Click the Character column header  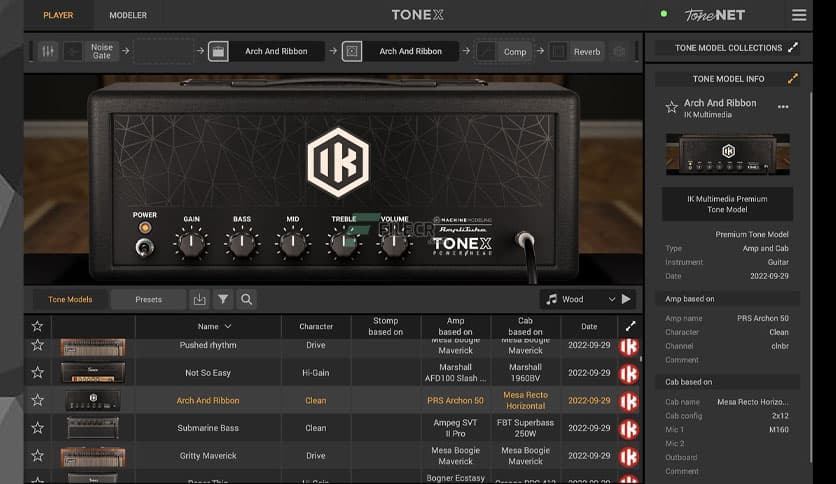316,326
